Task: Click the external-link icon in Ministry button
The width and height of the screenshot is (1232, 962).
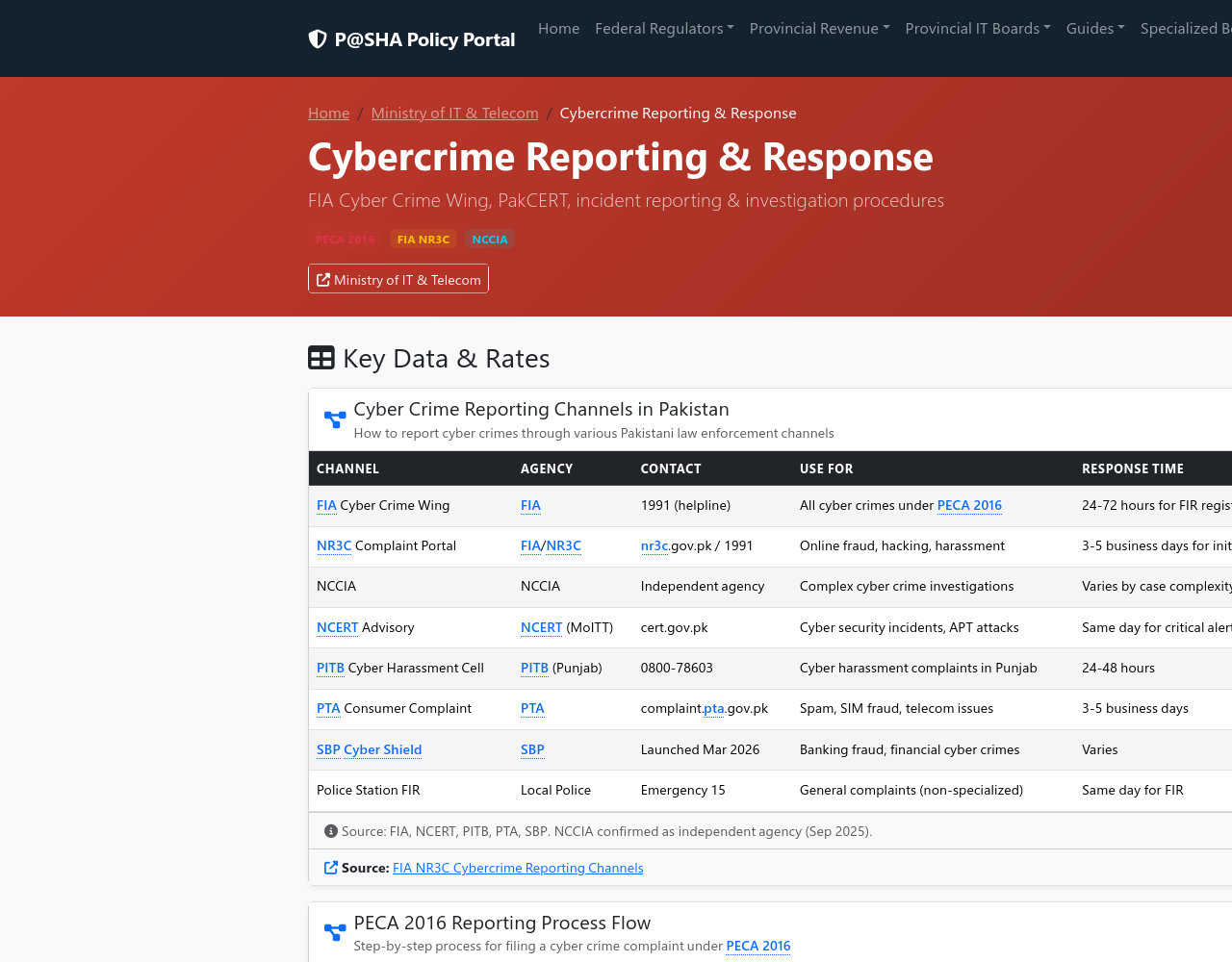Action: (x=323, y=280)
